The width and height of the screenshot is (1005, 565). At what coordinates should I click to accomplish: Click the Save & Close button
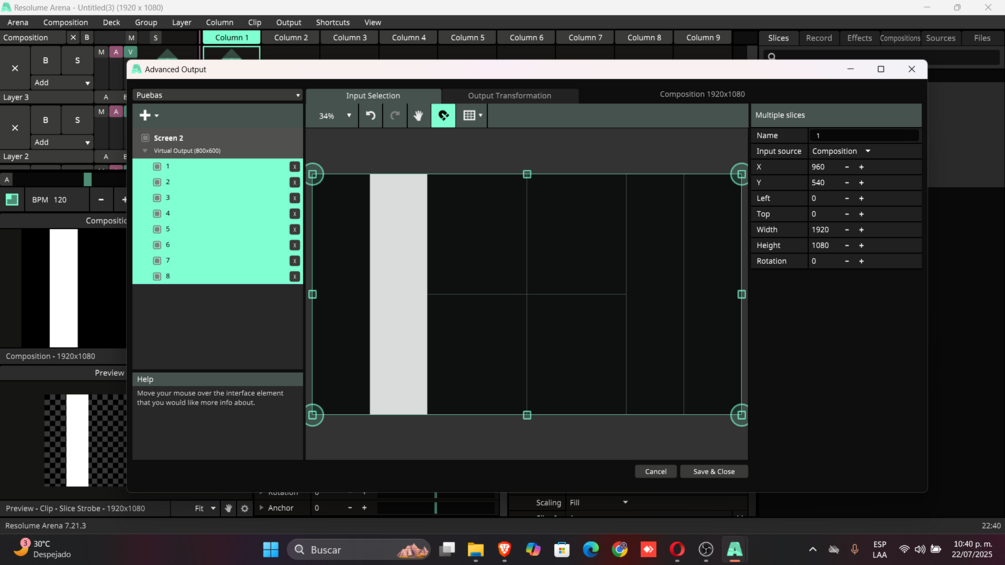click(x=713, y=471)
